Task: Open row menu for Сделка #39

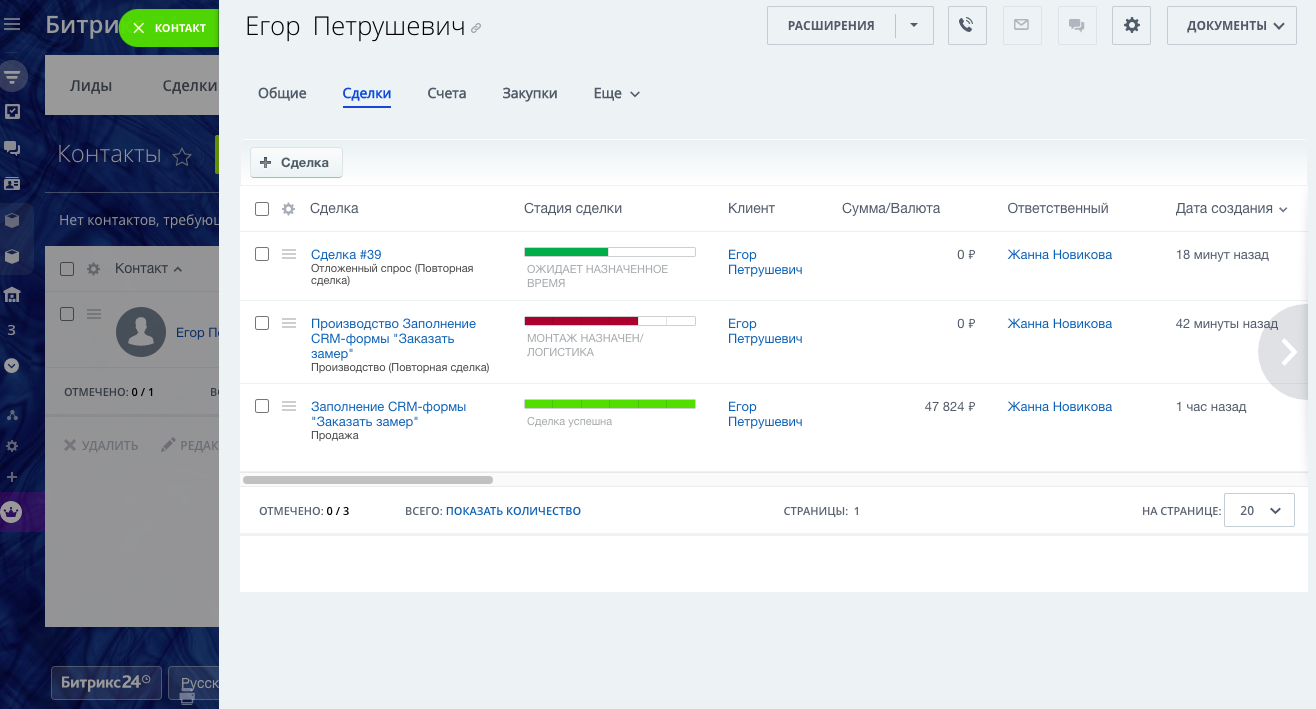Action: pos(289,254)
